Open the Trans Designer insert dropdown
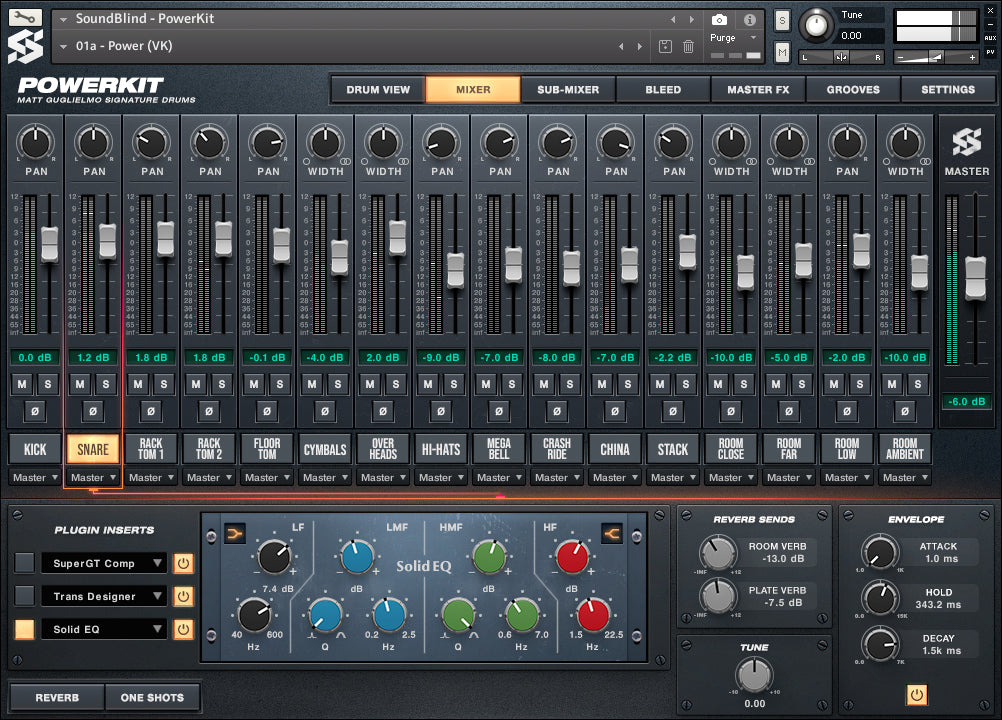This screenshot has height=720, width=1002. 104,597
